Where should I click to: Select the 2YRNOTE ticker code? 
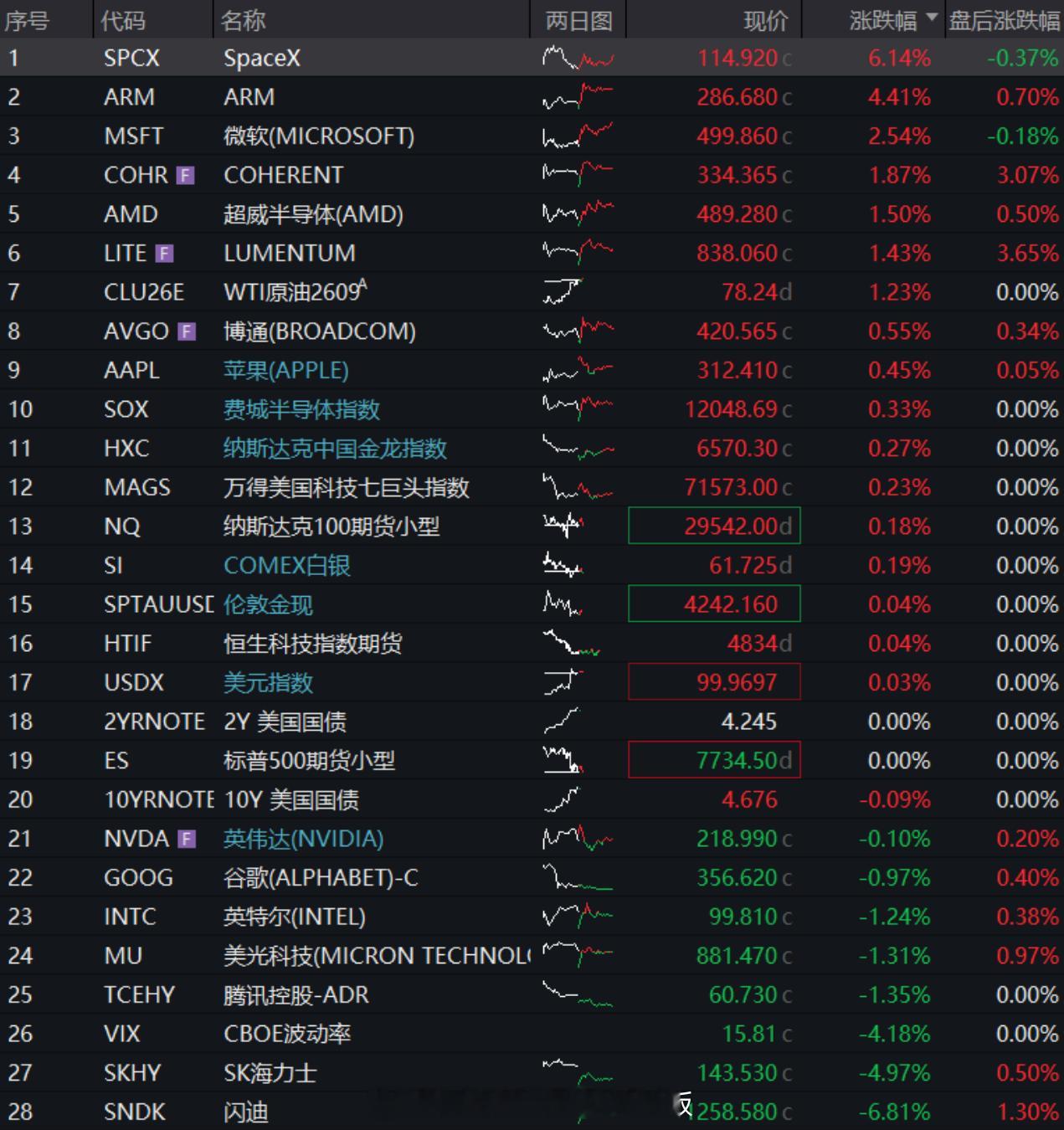point(154,722)
